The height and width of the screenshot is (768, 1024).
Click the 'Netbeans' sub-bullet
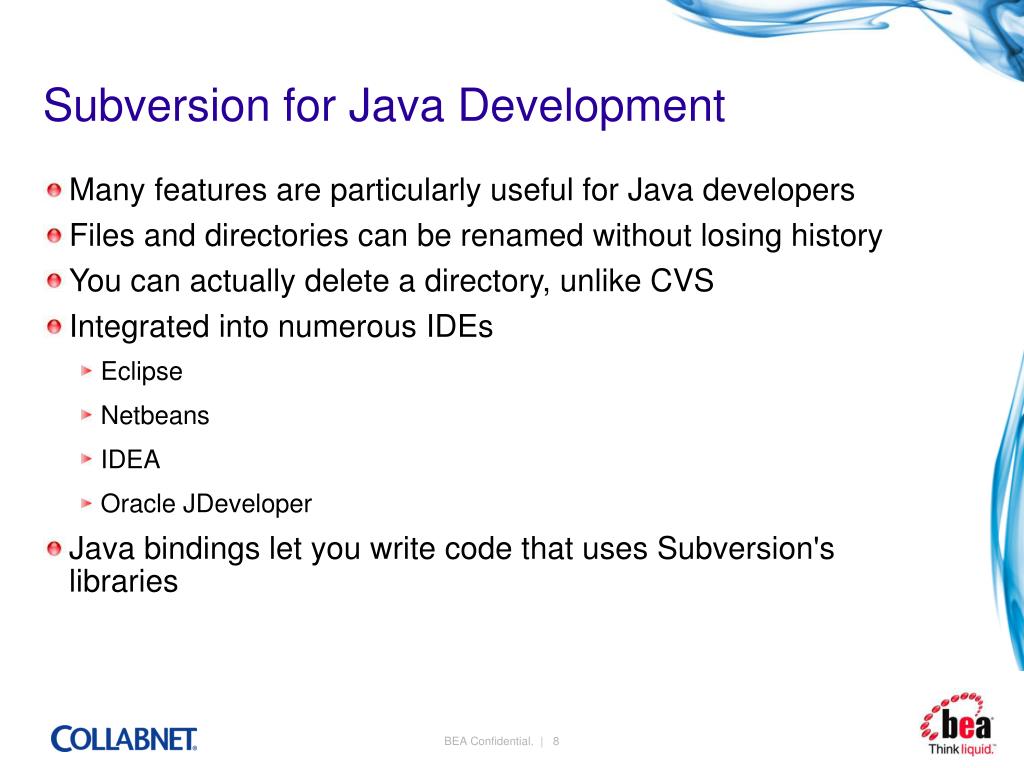coord(155,415)
